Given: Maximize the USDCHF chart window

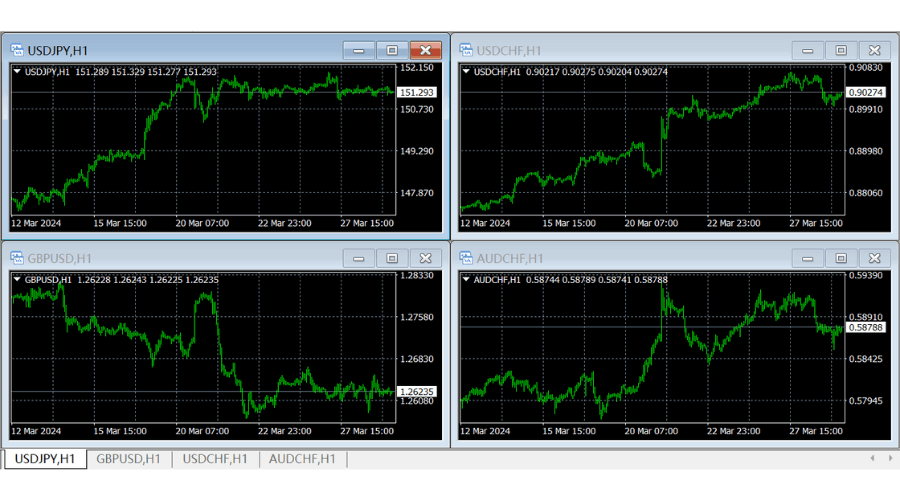Looking at the screenshot, I should (841, 50).
